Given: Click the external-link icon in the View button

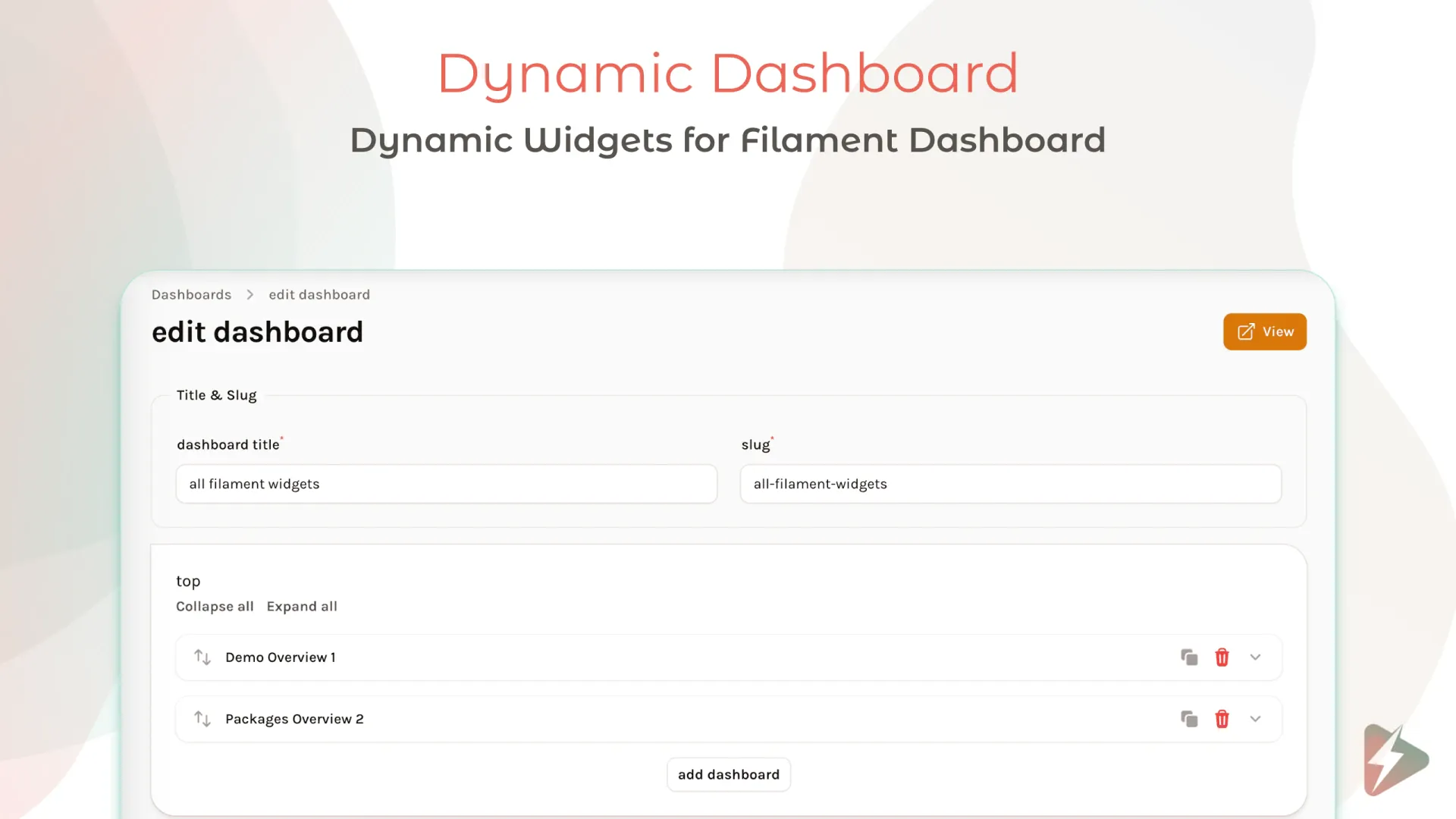Looking at the screenshot, I should tap(1245, 331).
